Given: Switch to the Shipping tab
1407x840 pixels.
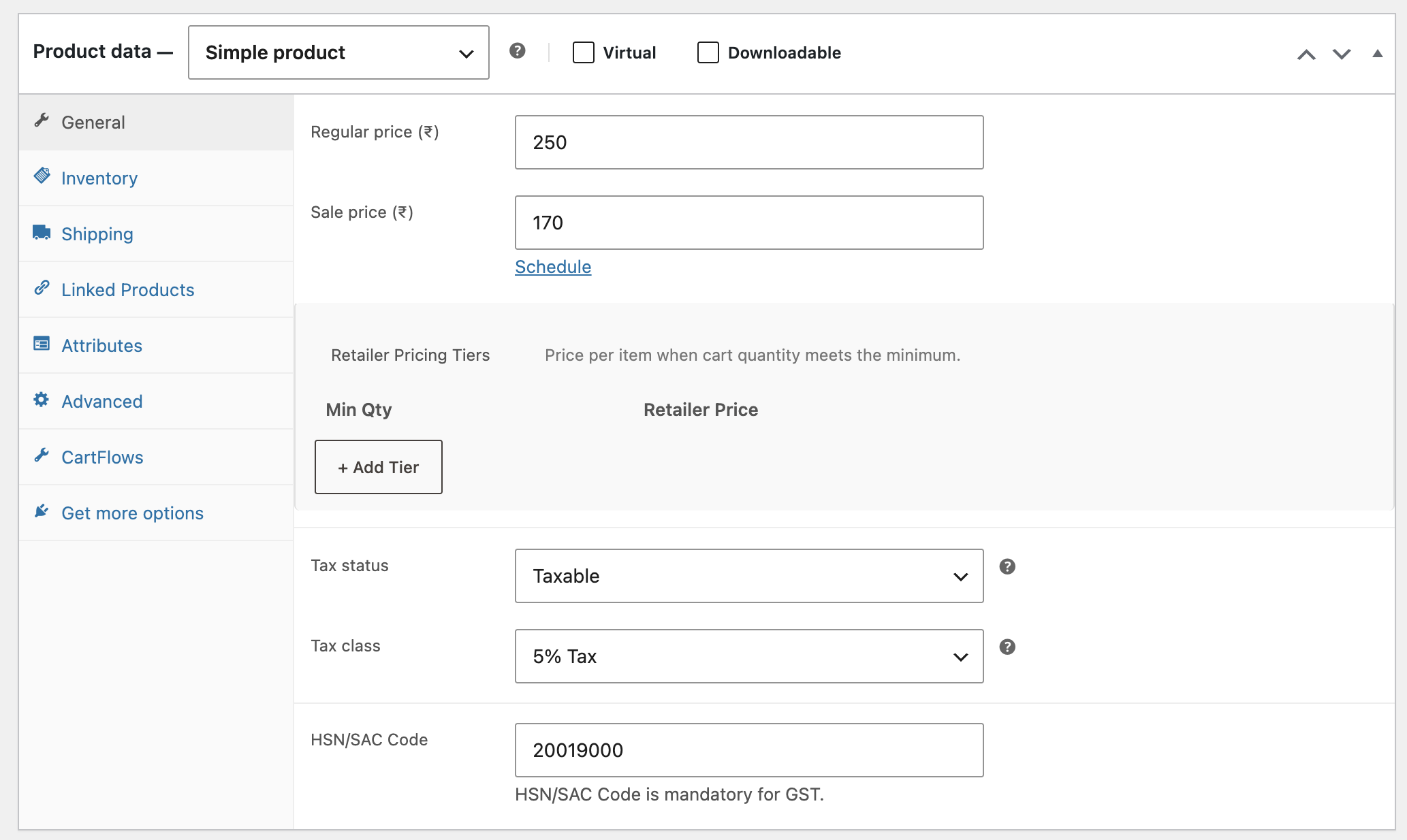Looking at the screenshot, I should point(156,234).
